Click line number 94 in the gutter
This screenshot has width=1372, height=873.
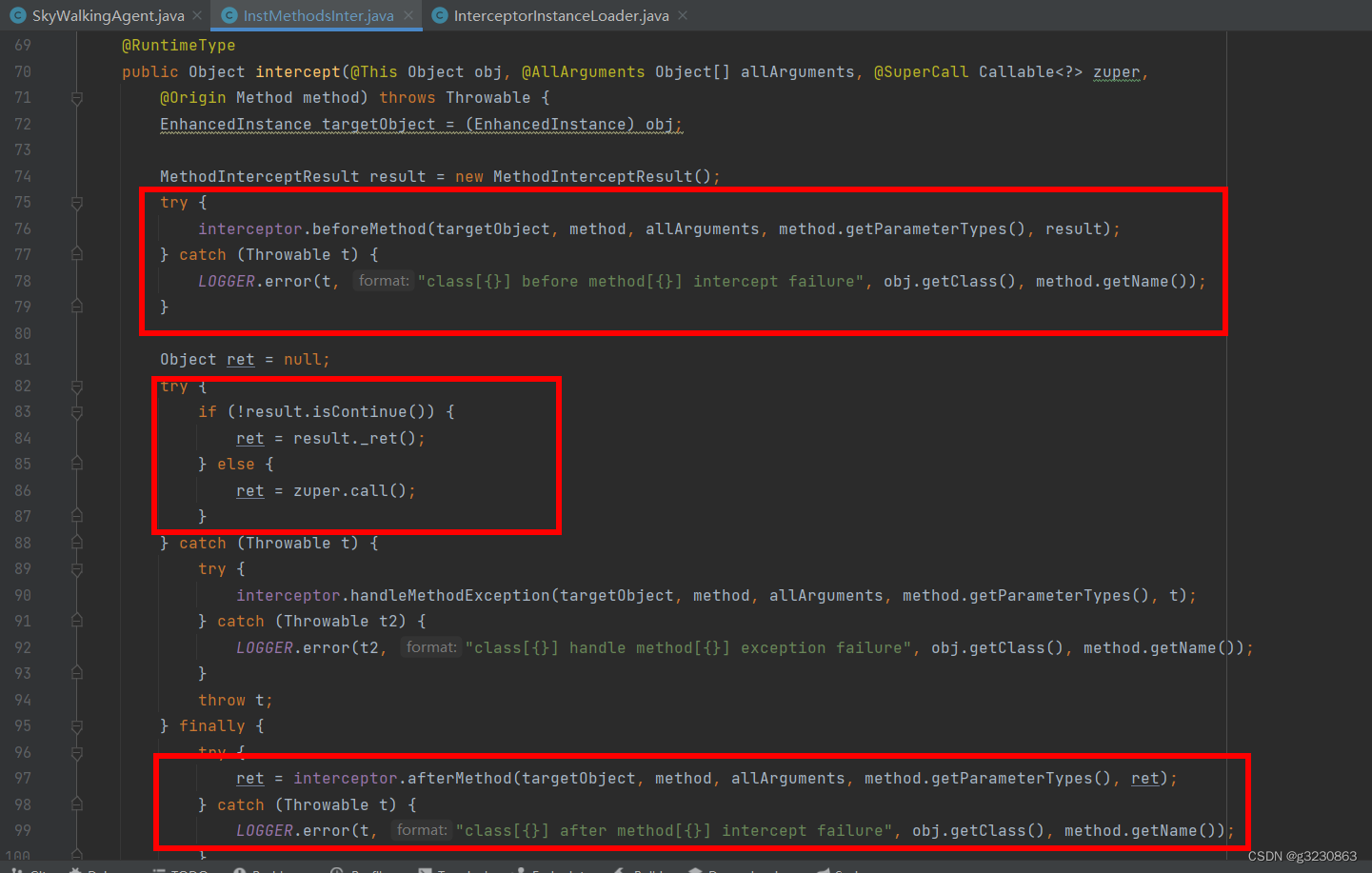pos(23,700)
